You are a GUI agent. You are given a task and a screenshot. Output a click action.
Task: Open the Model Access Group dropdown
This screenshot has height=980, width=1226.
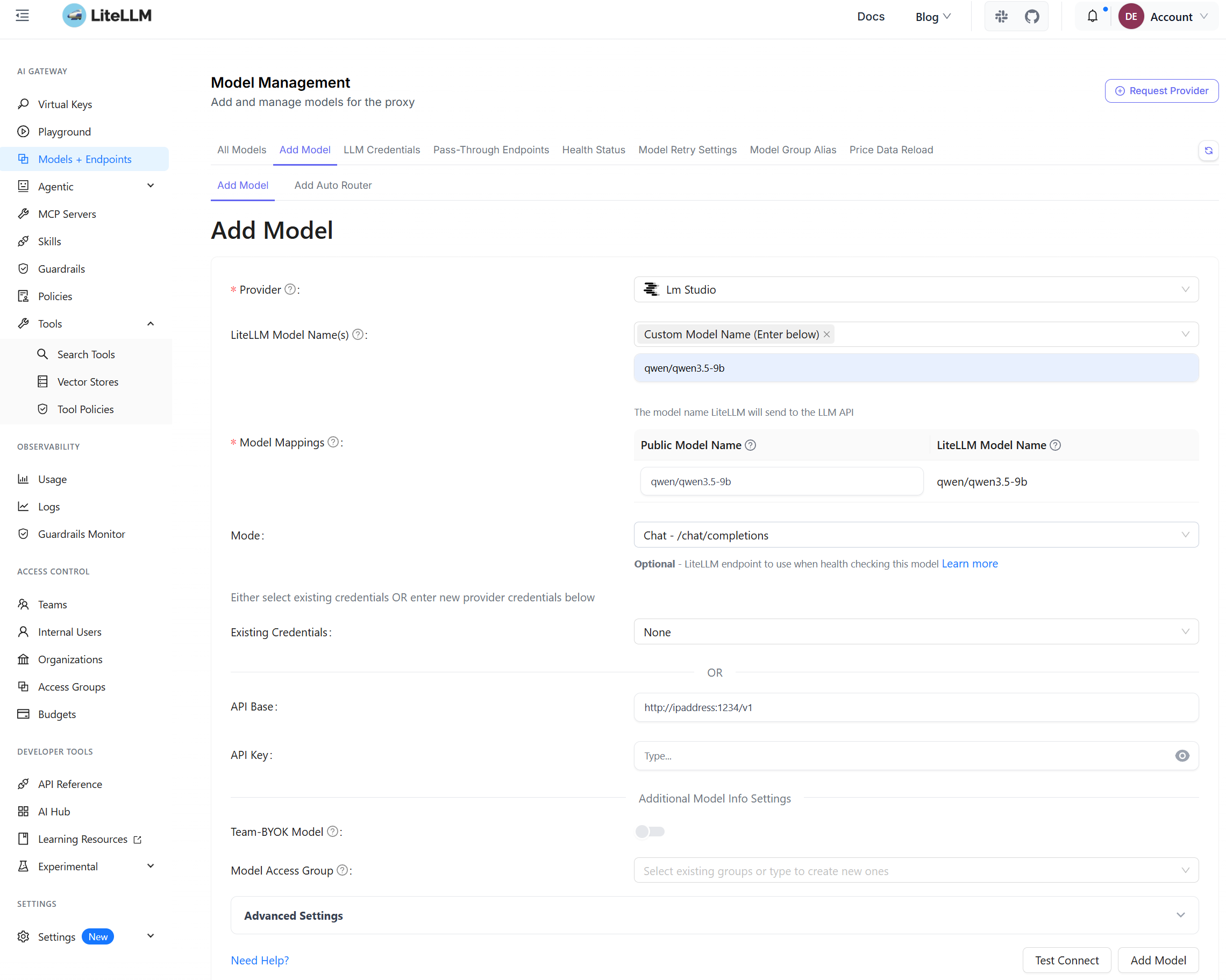tap(916, 870)
